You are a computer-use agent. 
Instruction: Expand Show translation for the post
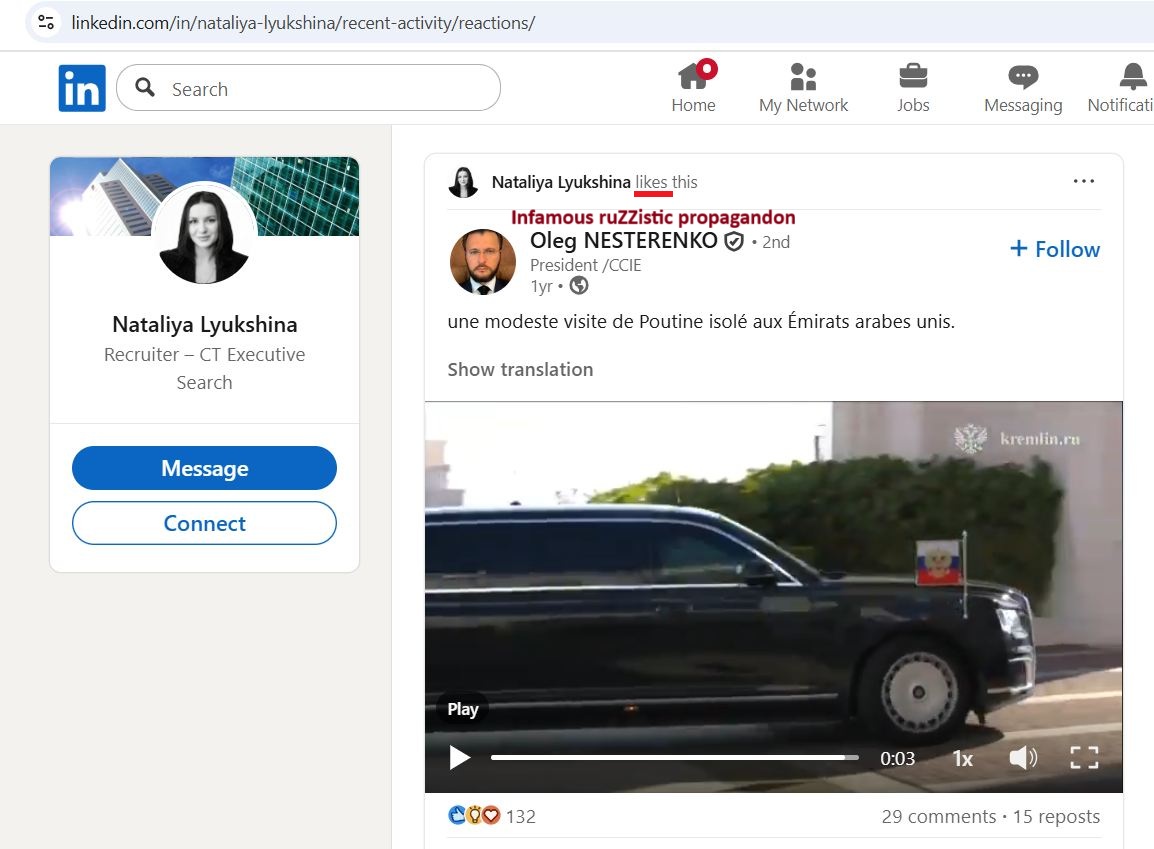pos(520,369)
